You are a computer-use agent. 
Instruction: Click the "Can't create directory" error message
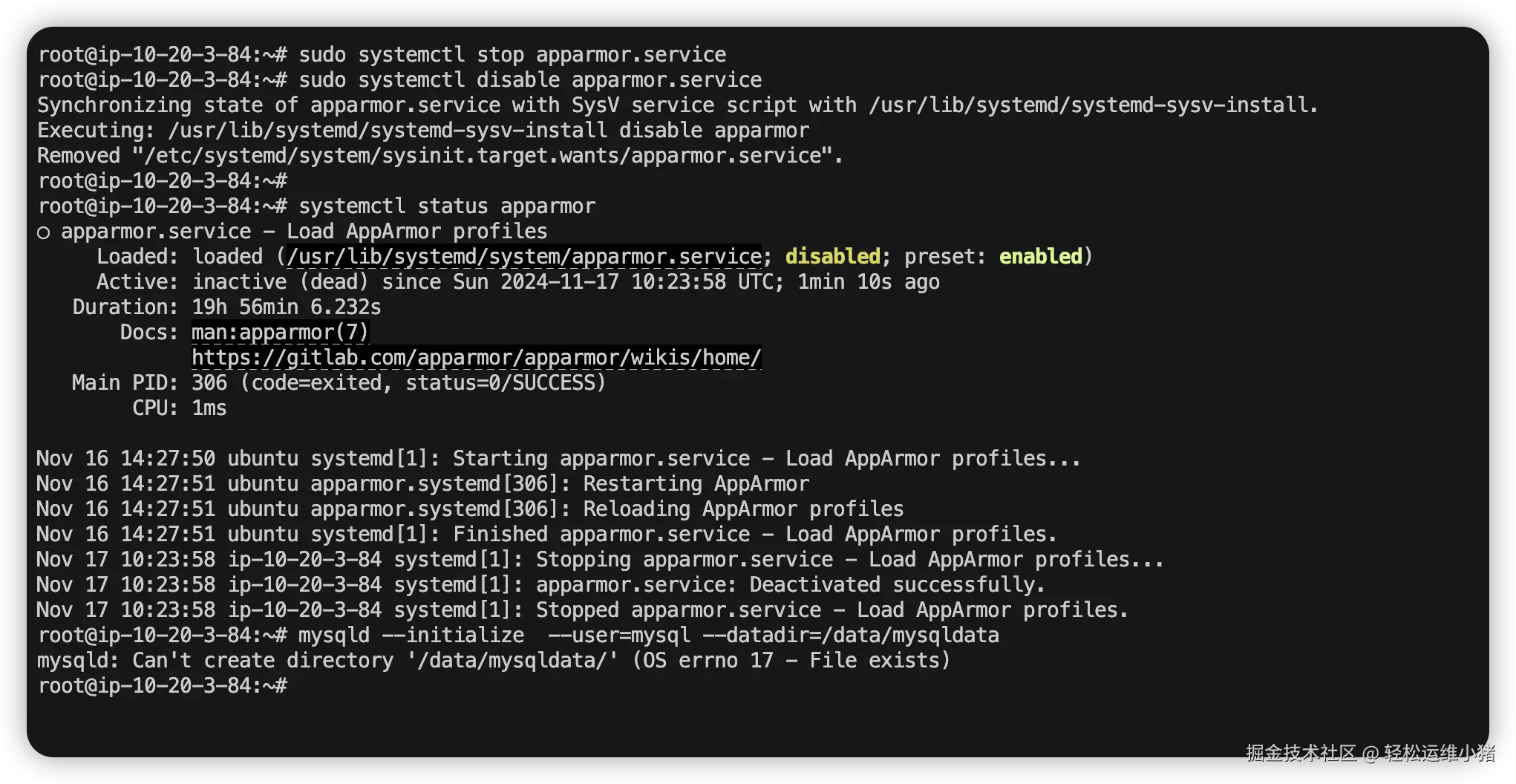493,661
